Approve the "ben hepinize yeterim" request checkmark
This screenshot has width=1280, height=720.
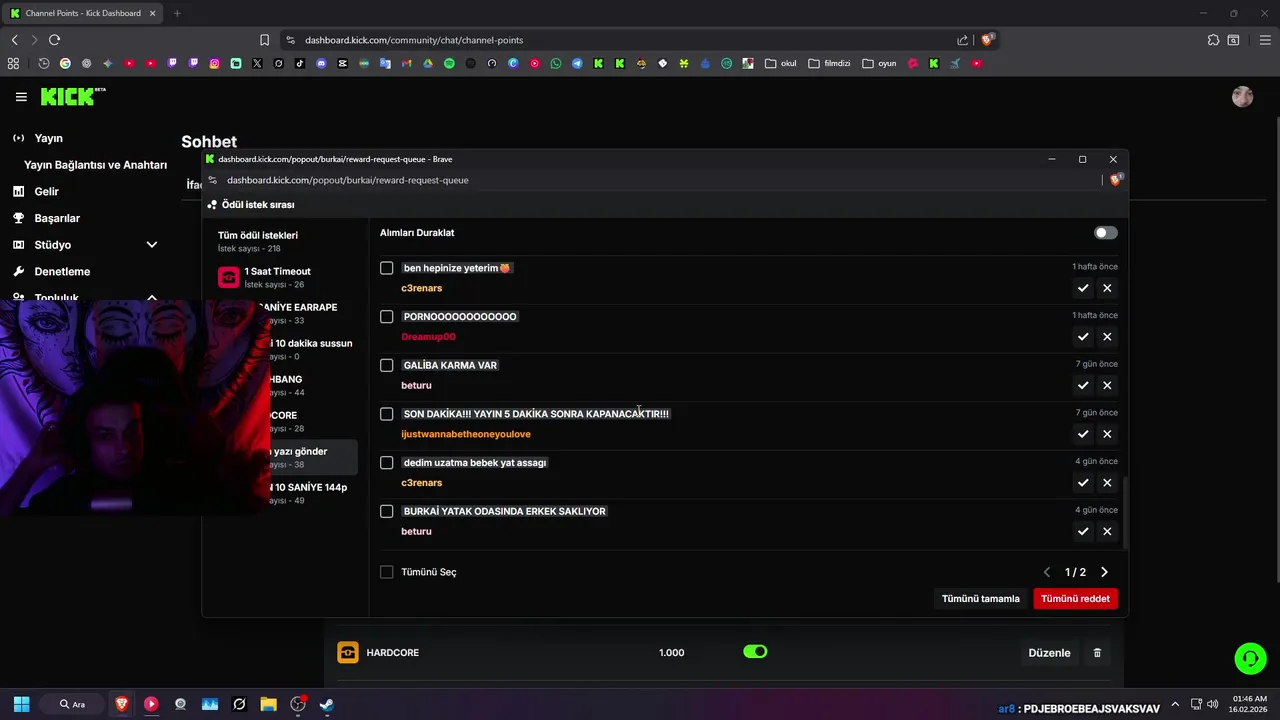(x=1083, y=288)
